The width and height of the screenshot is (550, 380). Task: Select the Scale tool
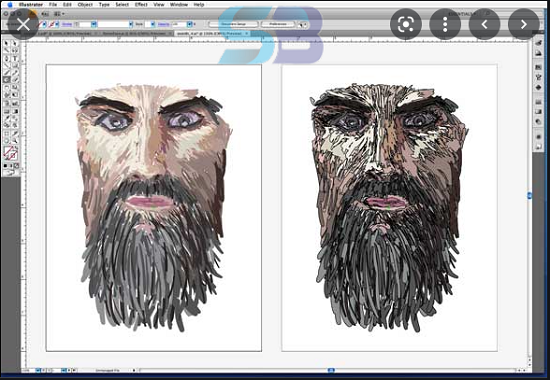(x=15, y=88)
